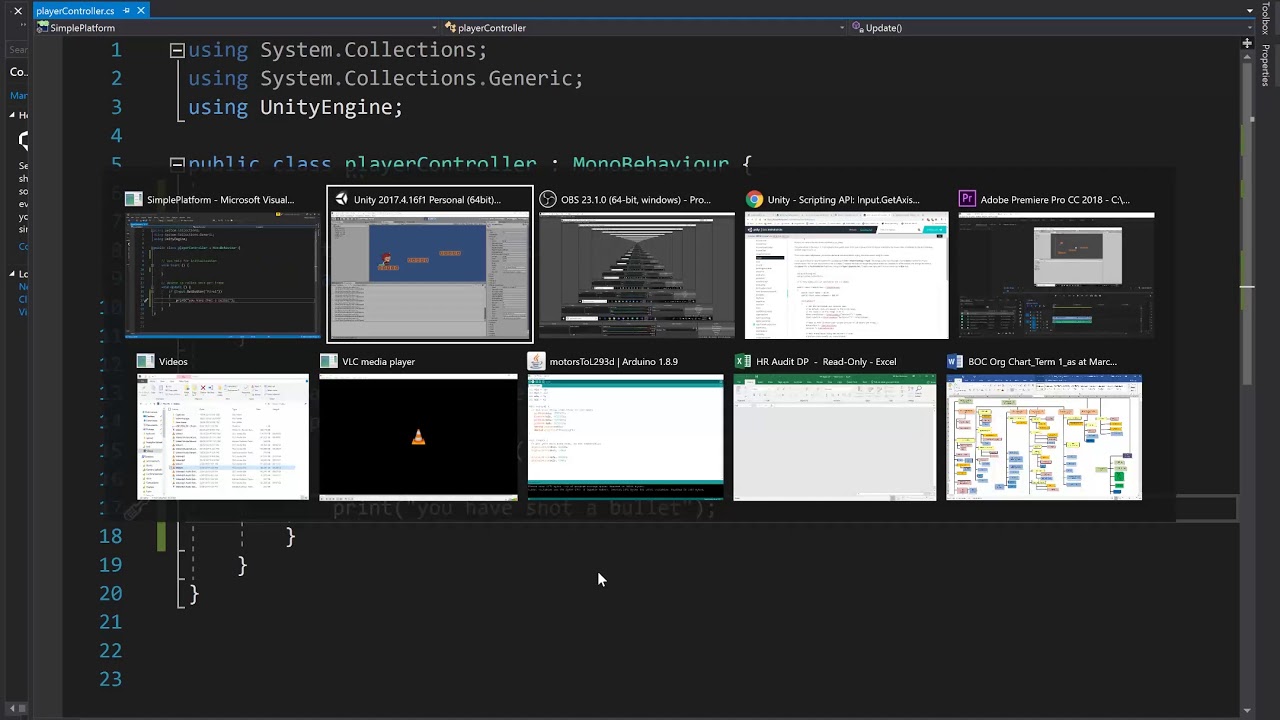Open the BOC Org Chart Word window thumbnail
The image size is (1280, 720).
[1044, 437]
